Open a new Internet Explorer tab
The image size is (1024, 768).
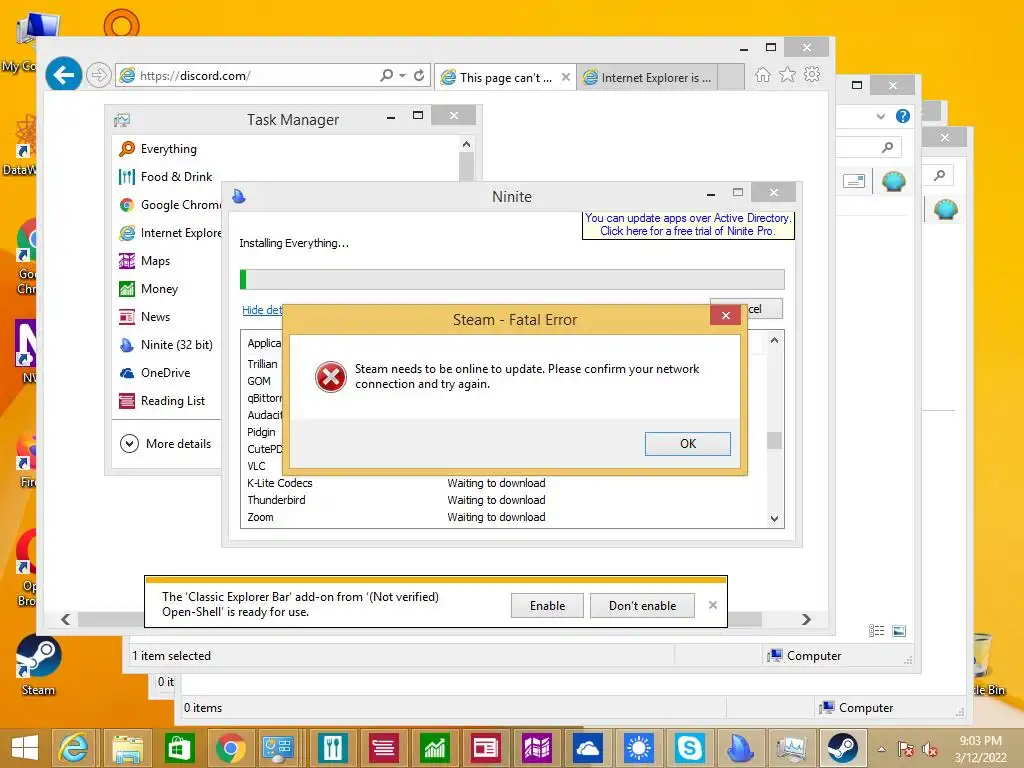pyautogui.click(x=731, y=77)
